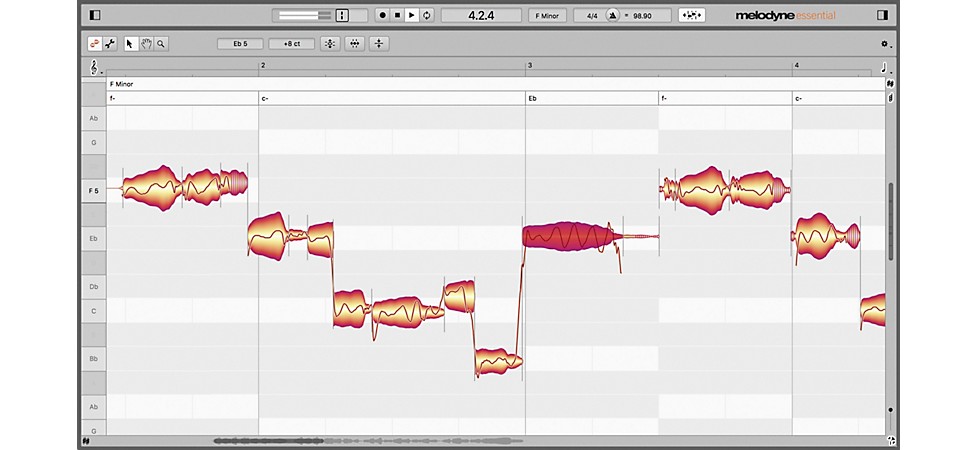Click the F Minor scale label in the ruler
The width and height of the screenshot is (976, 450).
(121, 84)
